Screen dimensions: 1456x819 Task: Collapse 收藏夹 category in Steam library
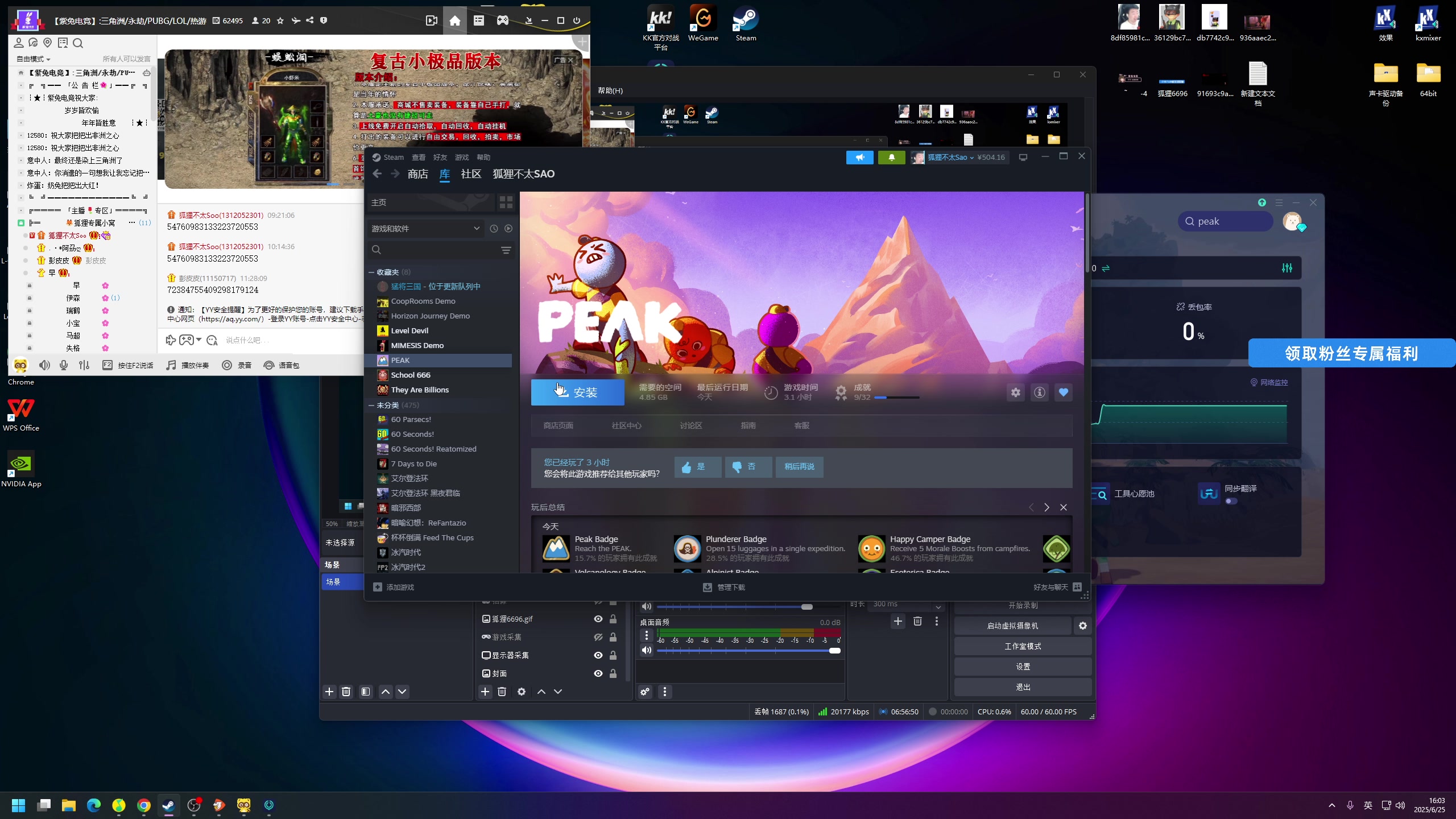371,272
